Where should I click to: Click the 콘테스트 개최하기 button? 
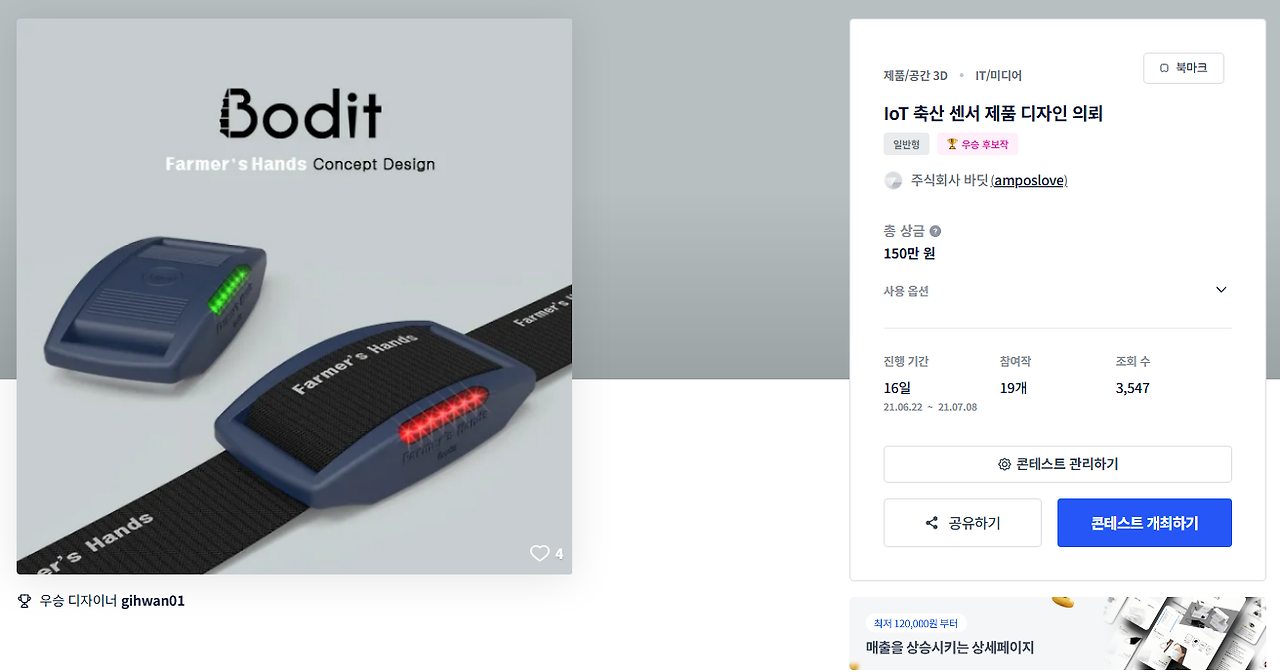pos(1144,523)
